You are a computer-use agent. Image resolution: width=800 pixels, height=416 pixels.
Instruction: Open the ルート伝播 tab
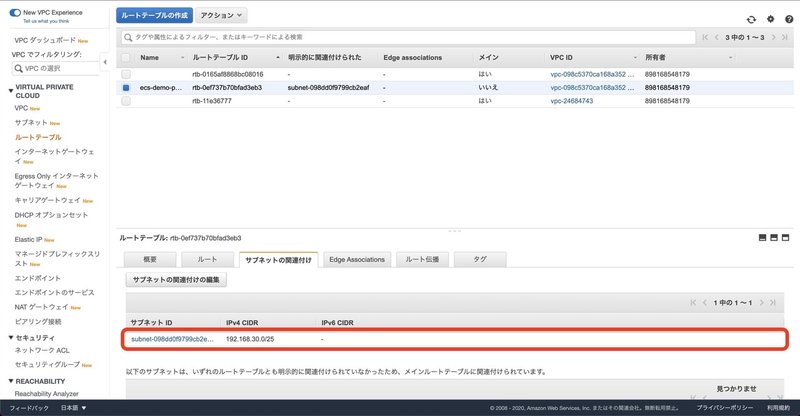[422, 259]
